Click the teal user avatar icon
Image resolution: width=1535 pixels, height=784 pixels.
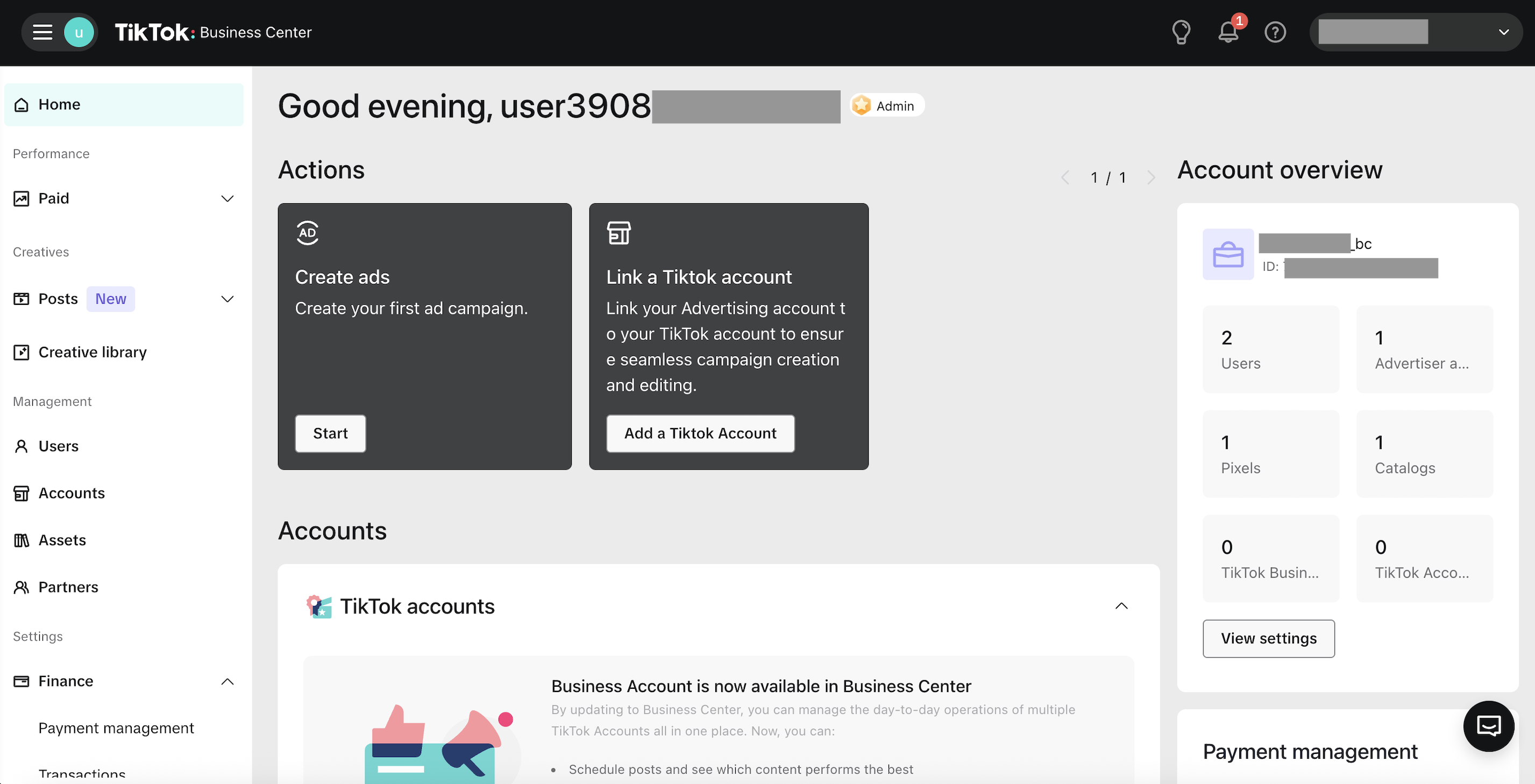(79, 32)
